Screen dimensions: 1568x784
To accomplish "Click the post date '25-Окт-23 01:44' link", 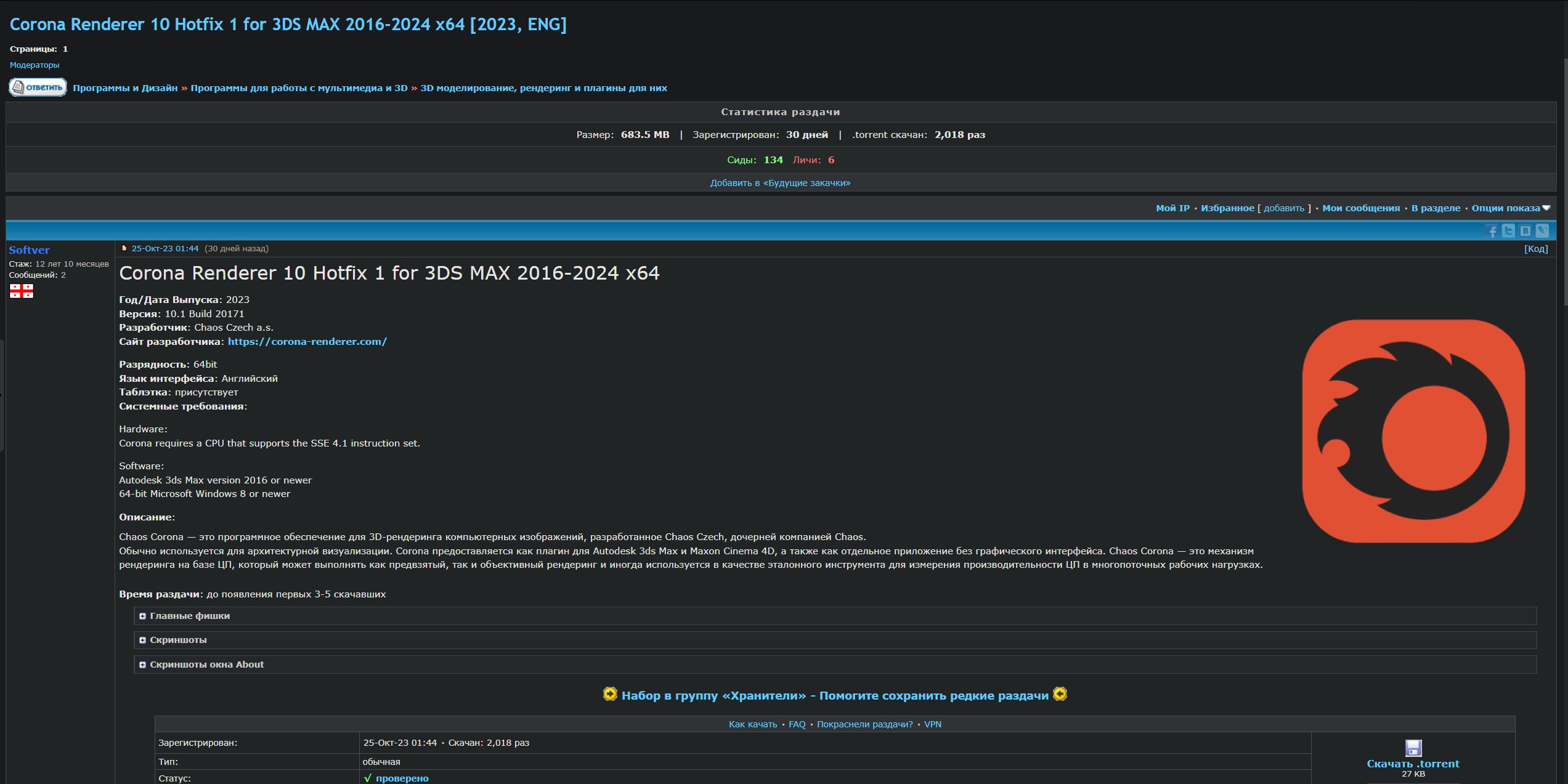I will click(x=165, y=249).
